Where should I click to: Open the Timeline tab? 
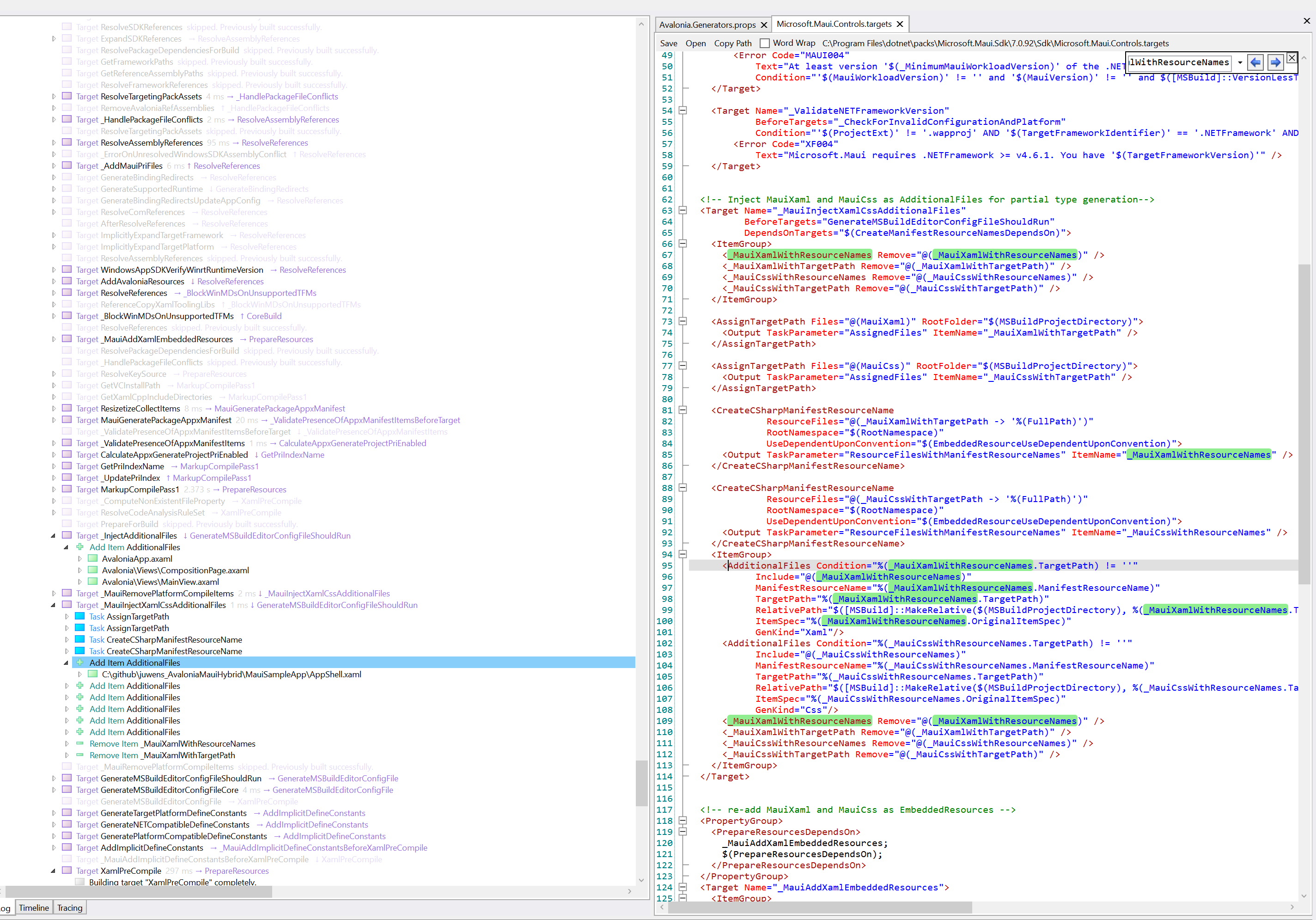tap(33, 908)
